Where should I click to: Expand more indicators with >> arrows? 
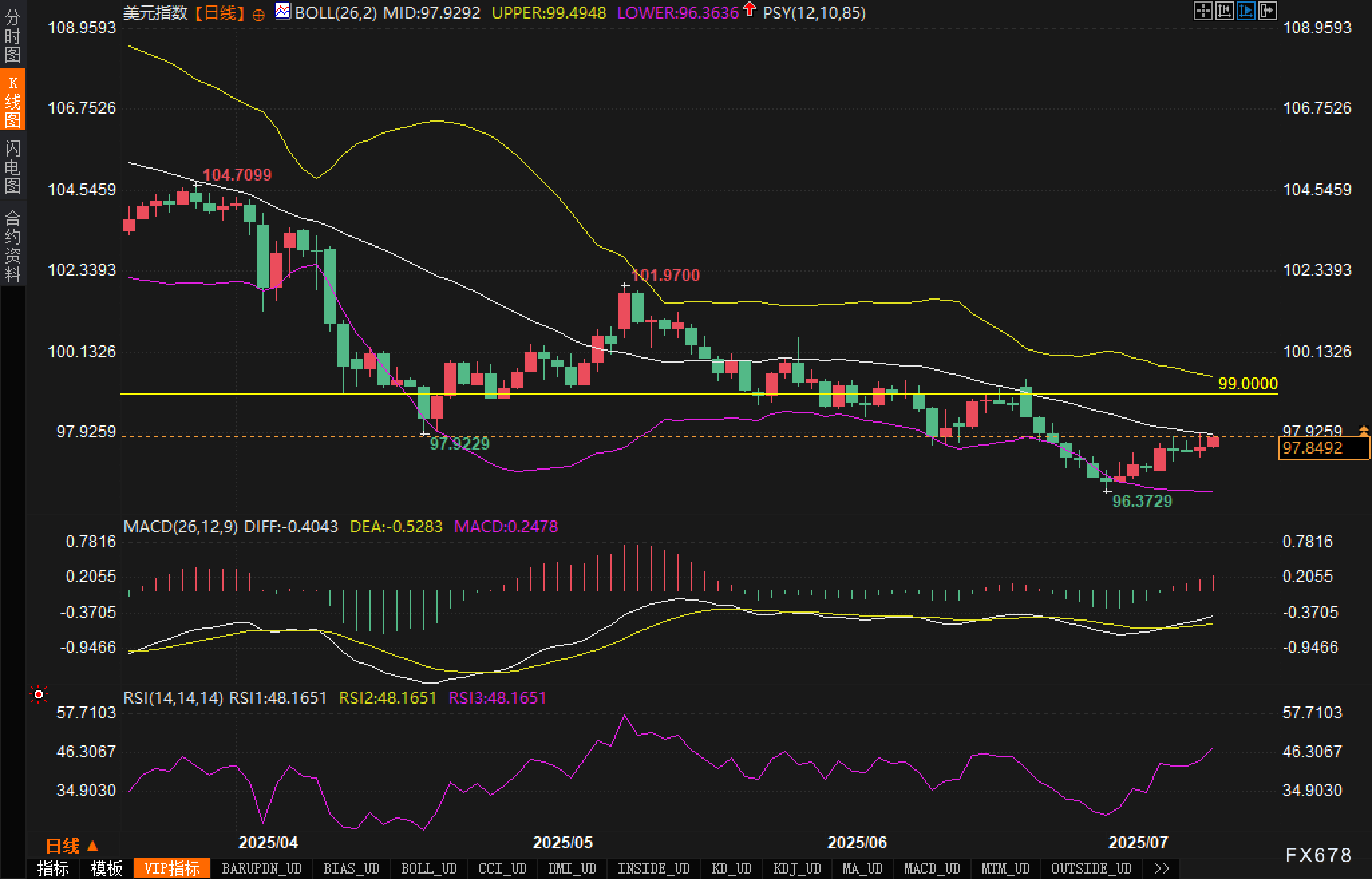coord(1161,868)
